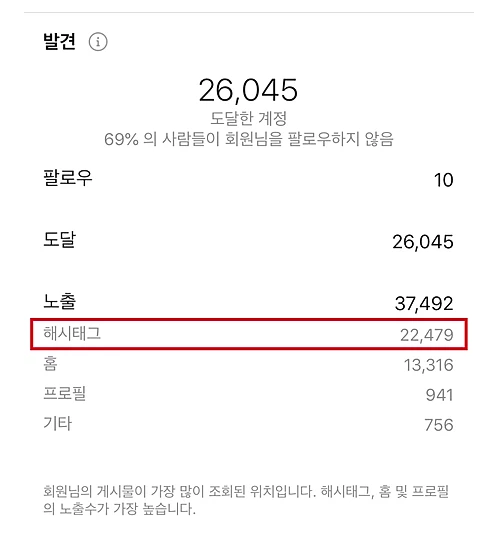Tap the 해시태그 count 22,479
The image size is (502, 541).
(427, 335)
